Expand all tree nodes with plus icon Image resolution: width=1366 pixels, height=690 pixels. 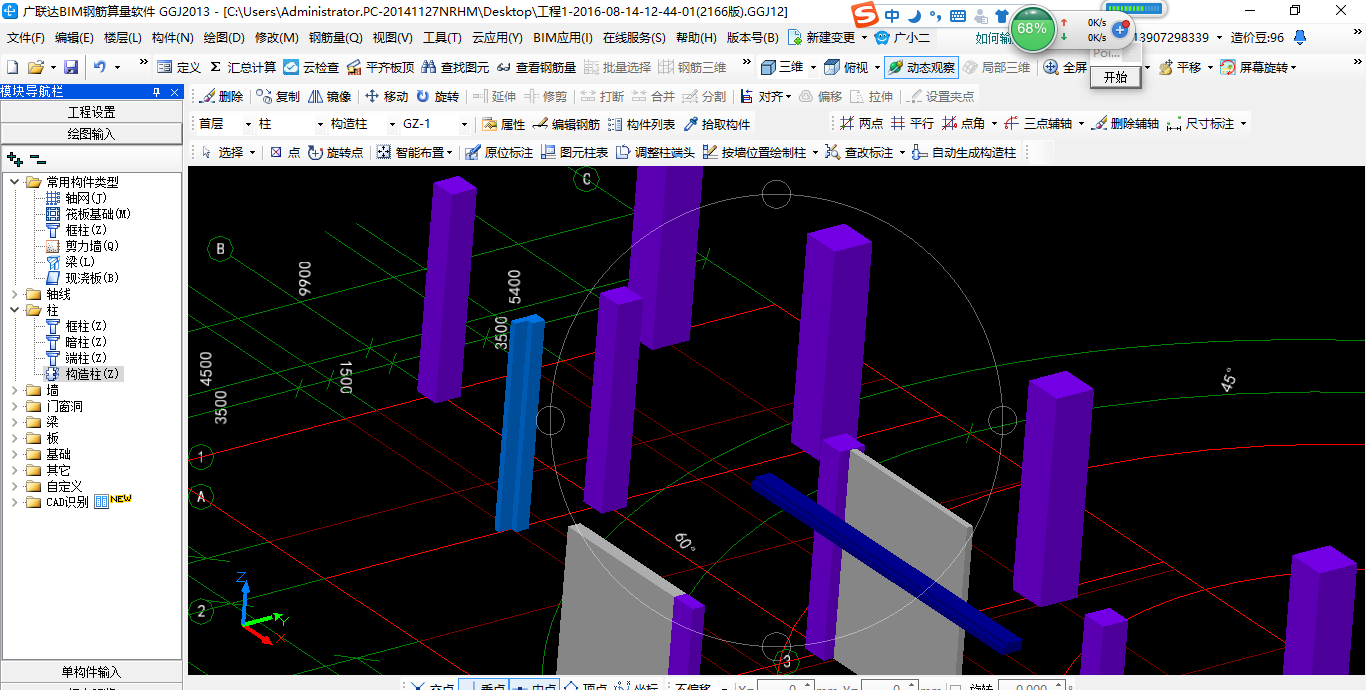(15, 158)
